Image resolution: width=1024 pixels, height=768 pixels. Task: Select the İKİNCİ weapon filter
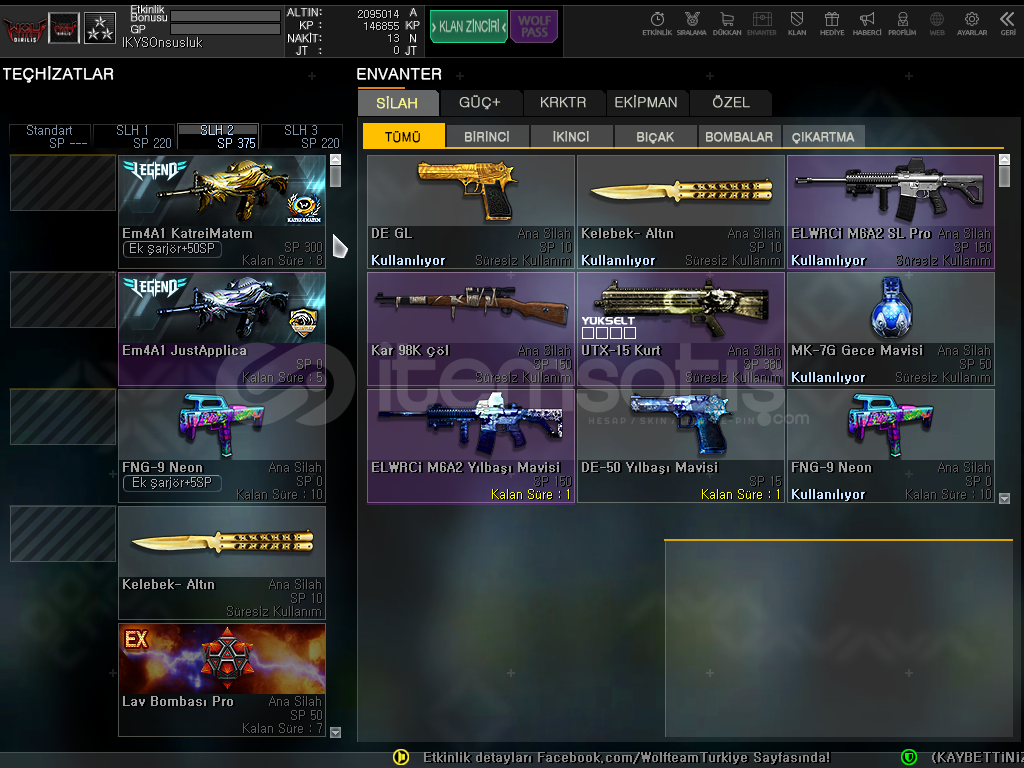coord(571,136)
